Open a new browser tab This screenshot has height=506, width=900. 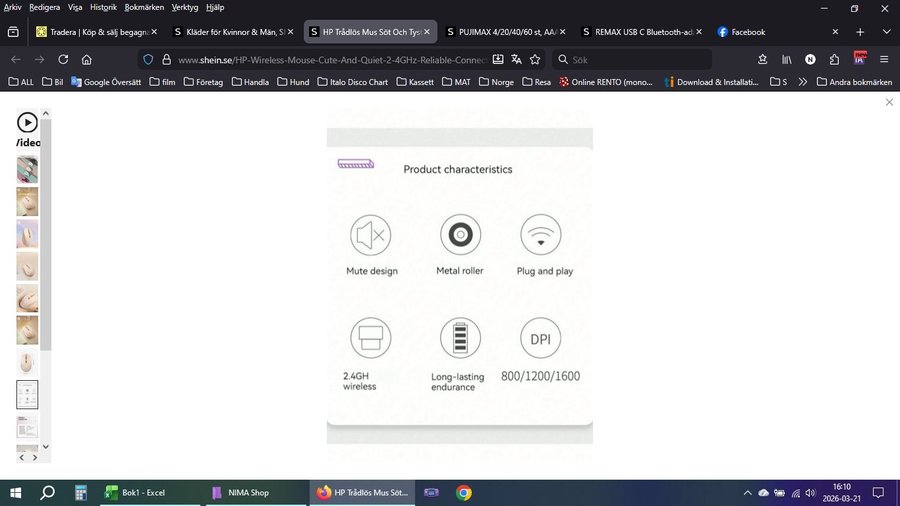pyautogui.click(x=860, y=32)
